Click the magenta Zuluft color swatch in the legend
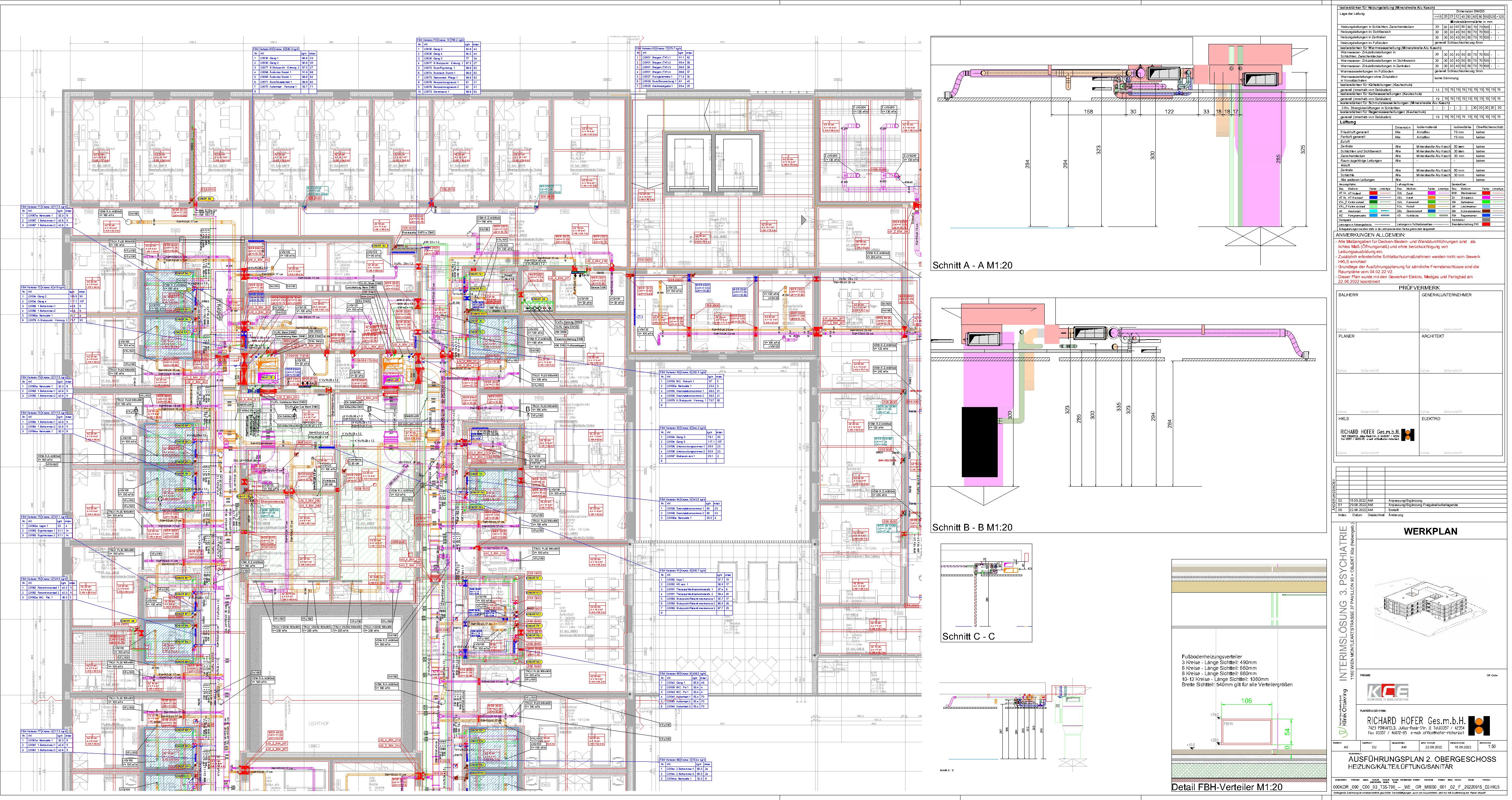The image size is (1512, 800). (x=1431, y=193)
